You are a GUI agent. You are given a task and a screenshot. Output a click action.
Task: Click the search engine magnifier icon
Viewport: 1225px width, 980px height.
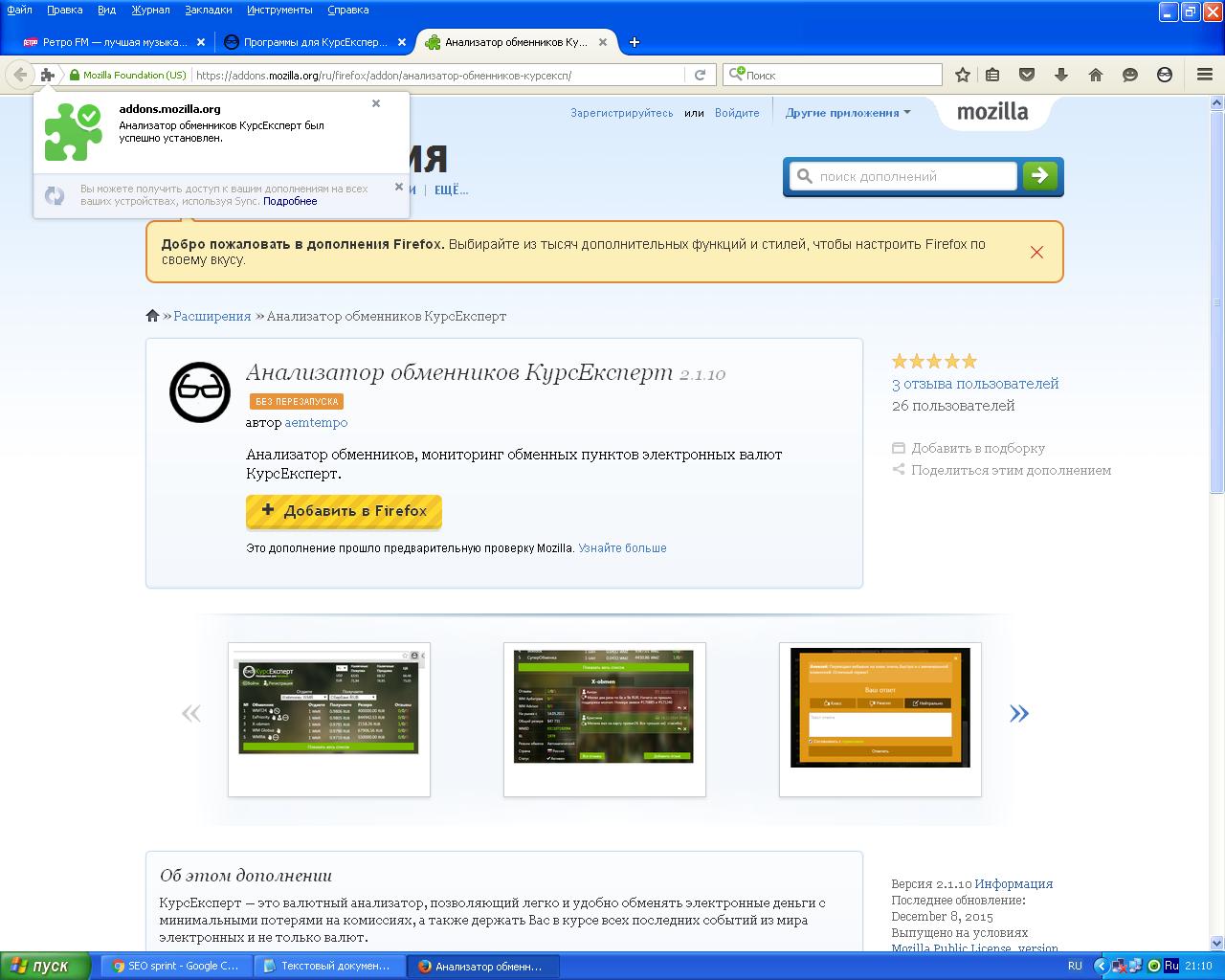coord(736,75)
